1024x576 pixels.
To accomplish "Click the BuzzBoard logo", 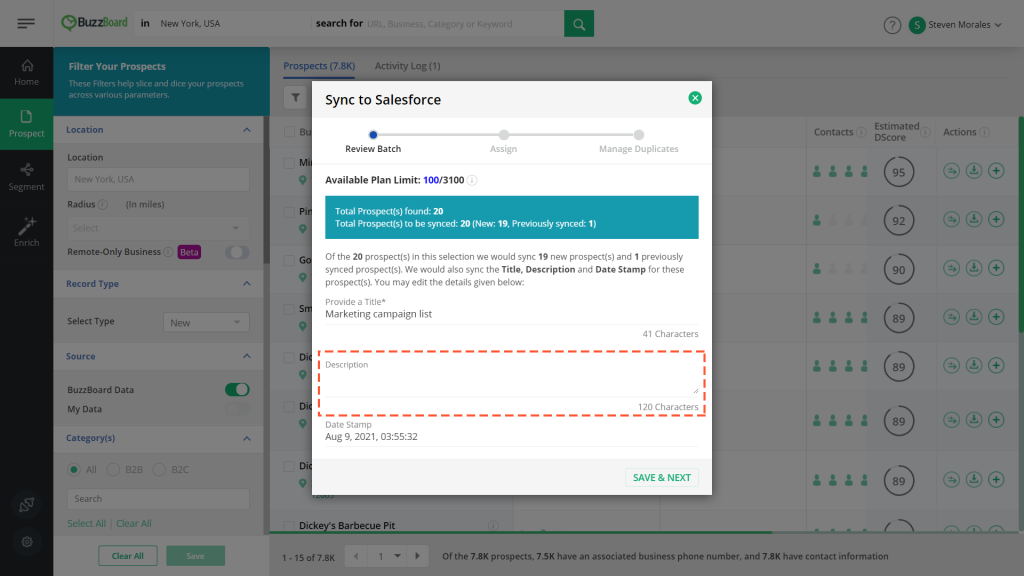I will (95, 23).
